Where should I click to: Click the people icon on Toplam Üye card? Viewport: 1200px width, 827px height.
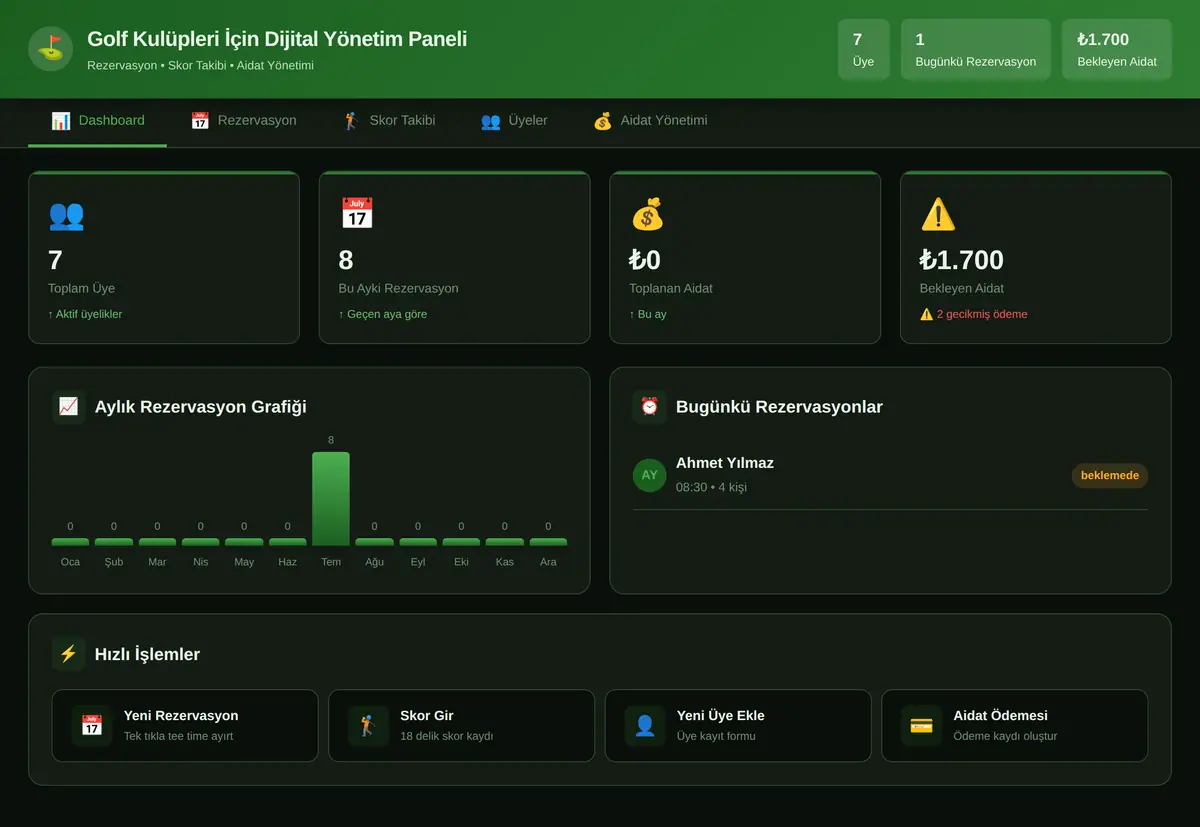pyautogui.click(x=66, y=215)
